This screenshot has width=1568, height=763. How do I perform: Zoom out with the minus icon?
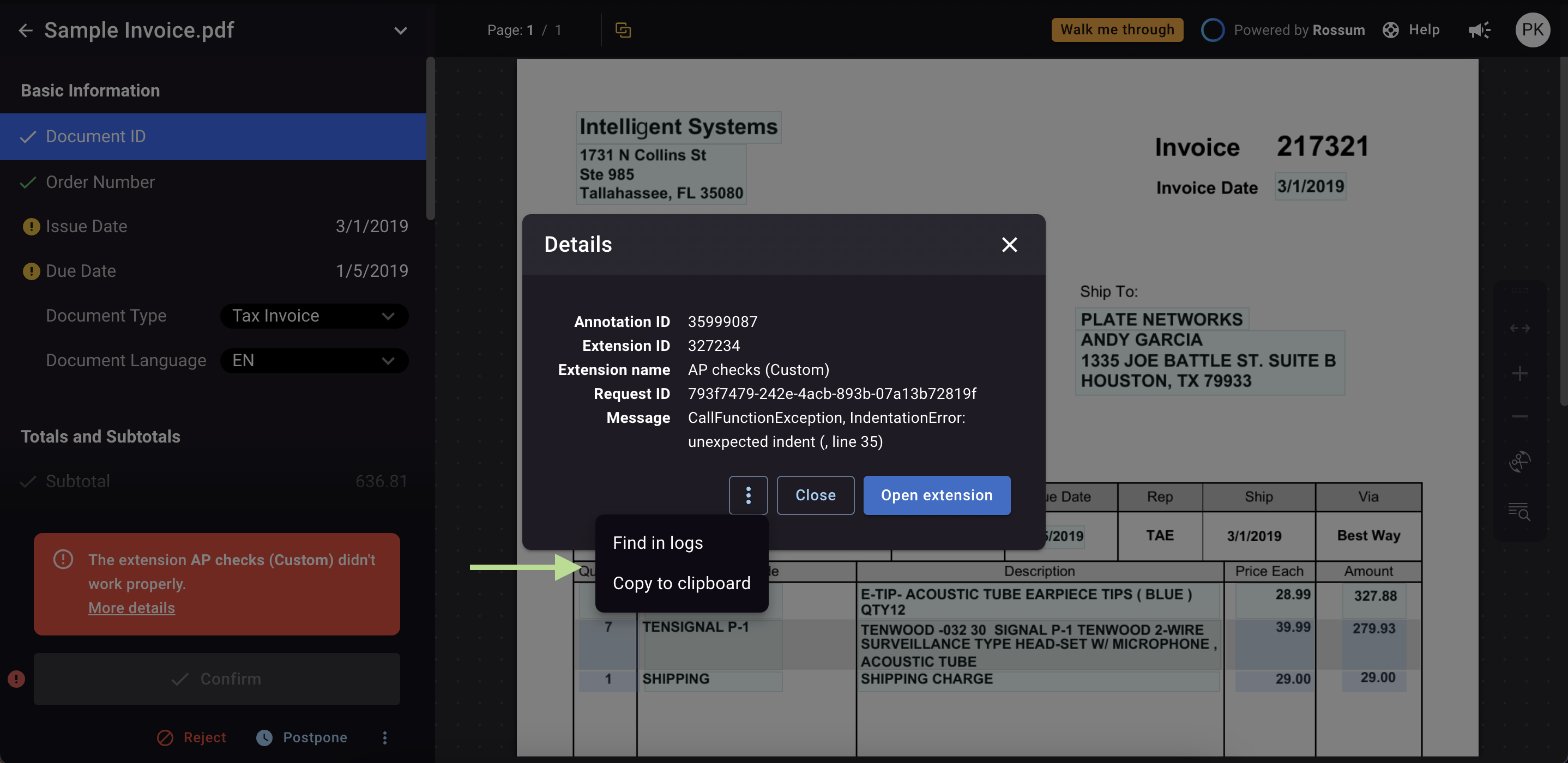click(x=1519, y=417)
